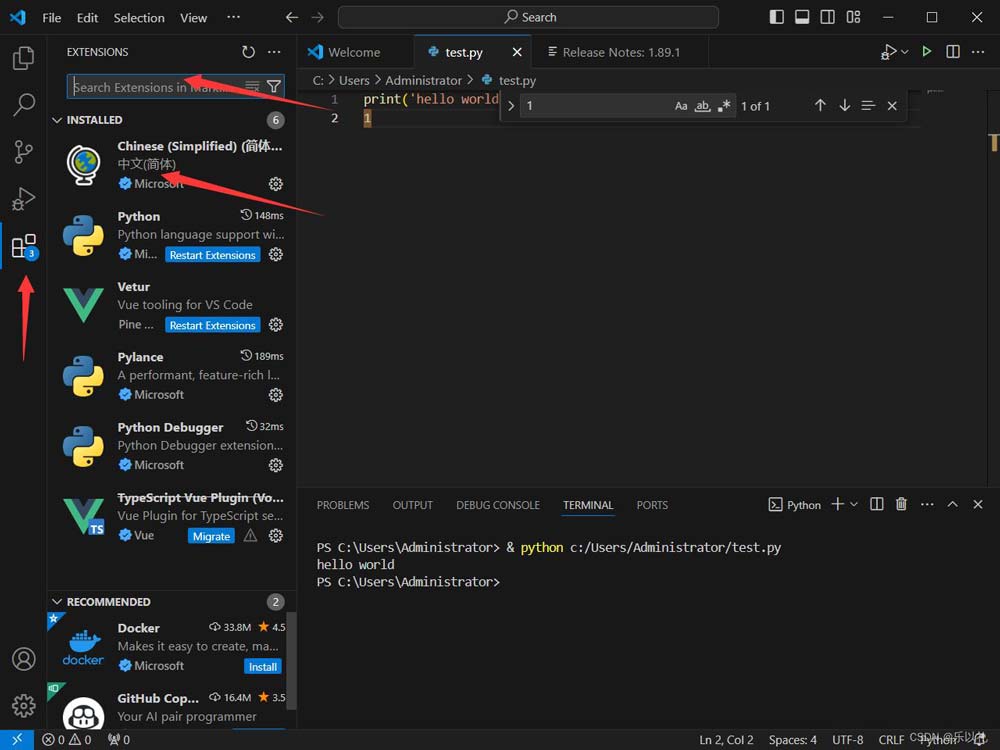Enable Match Whole Word in find widget
Screen dimensions: 1000x750
(x=702, y=105)
